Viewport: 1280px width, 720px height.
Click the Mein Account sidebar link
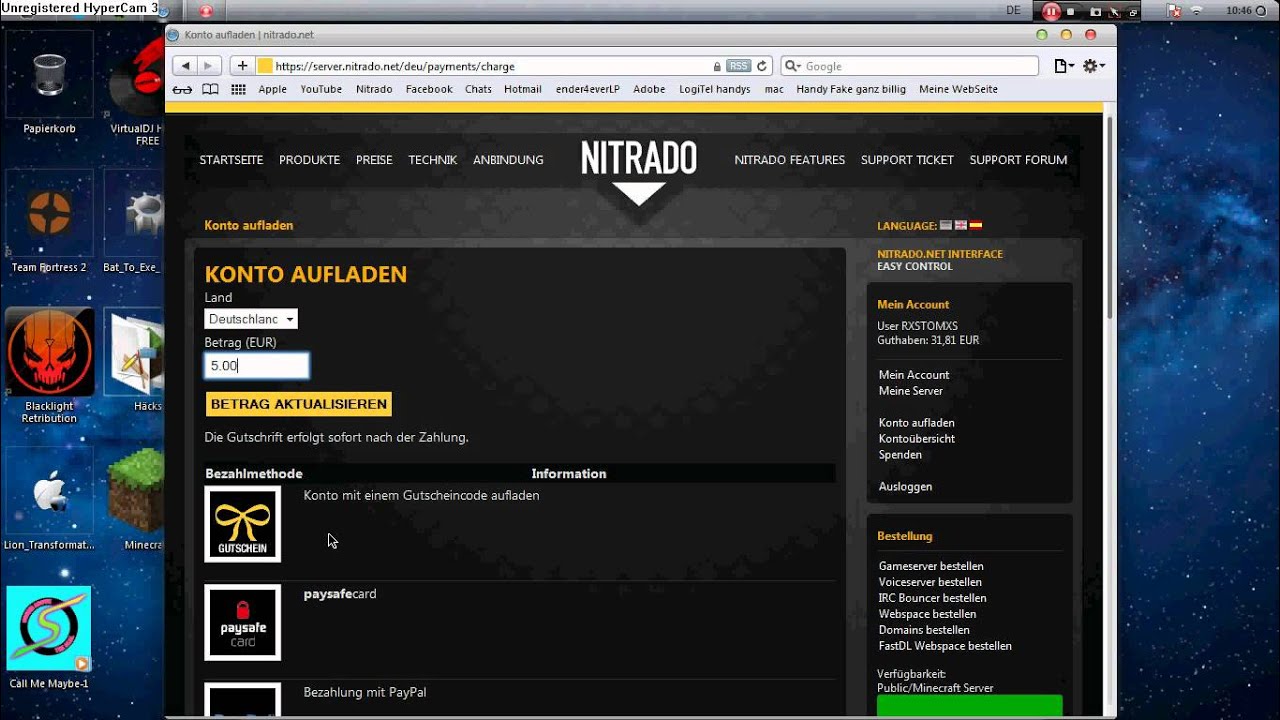pos(914,375)
